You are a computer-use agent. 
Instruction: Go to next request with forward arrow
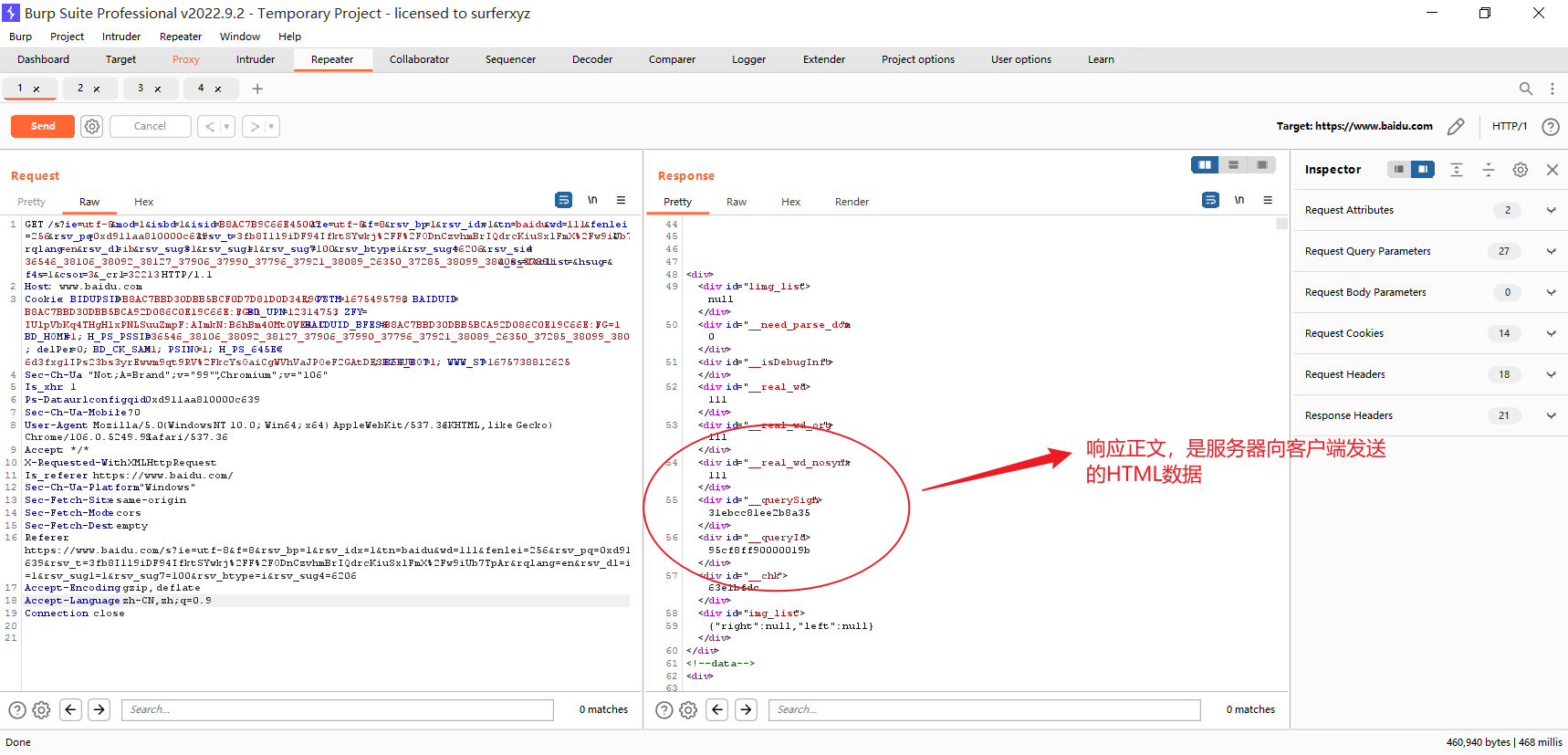(x=255, y=126)
